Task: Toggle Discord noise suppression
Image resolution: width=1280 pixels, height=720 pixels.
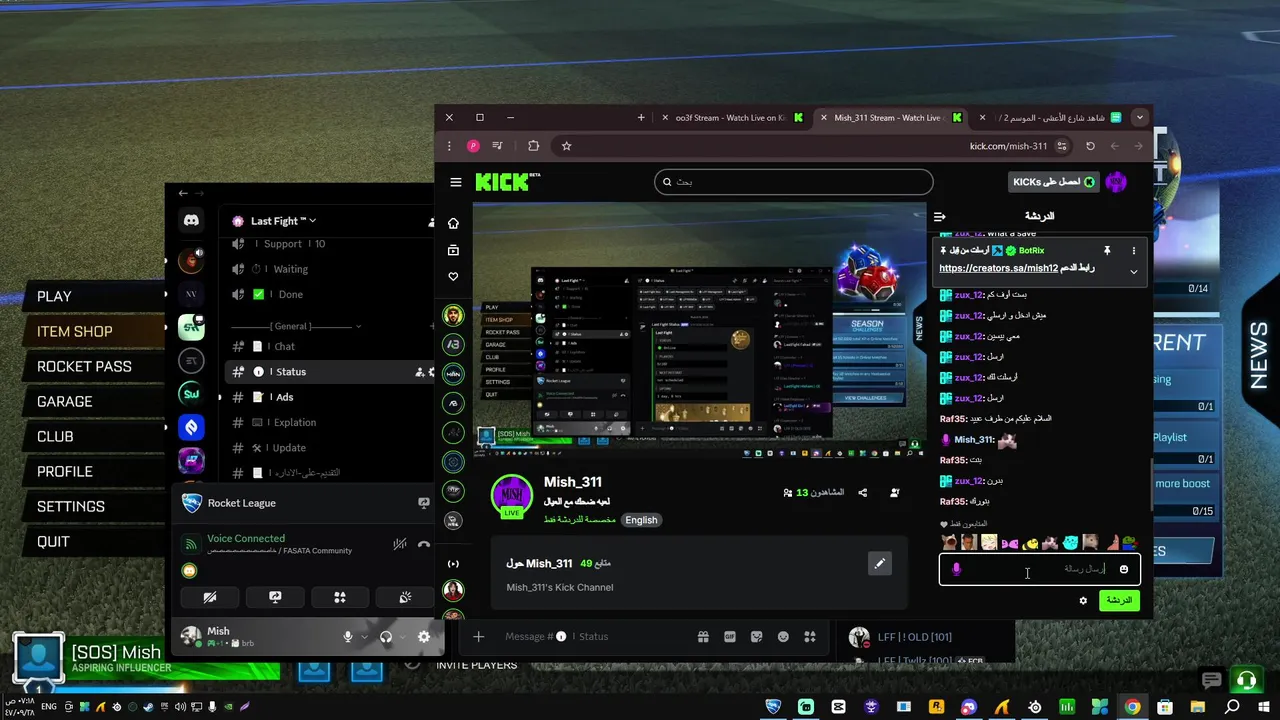Action: point(400,544)
